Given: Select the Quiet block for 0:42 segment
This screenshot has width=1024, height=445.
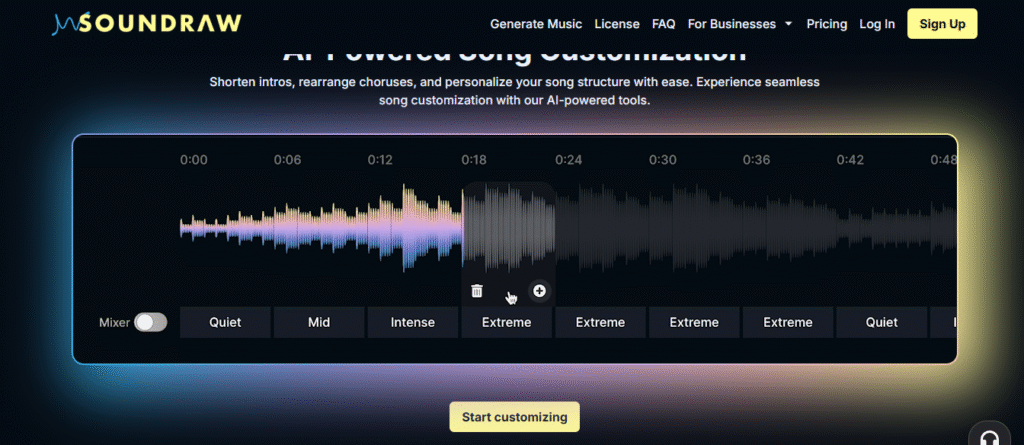Looking at the screenshot, I should (882, 322).
